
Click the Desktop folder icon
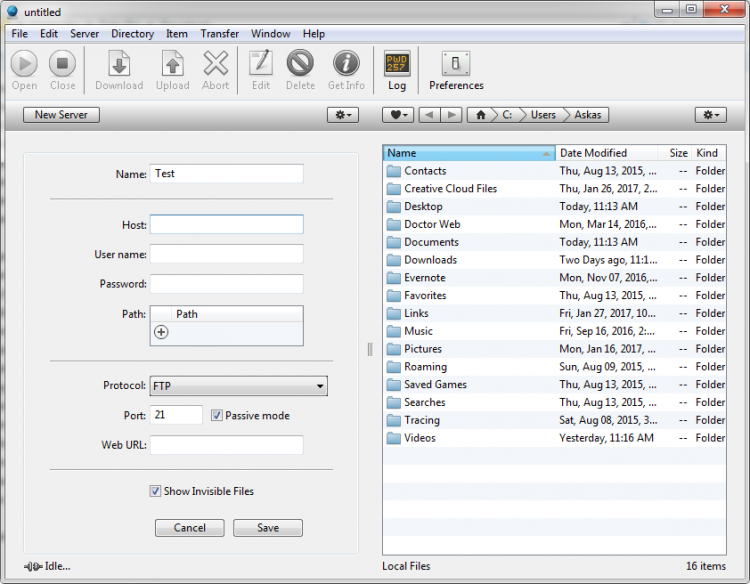(394, 207)
